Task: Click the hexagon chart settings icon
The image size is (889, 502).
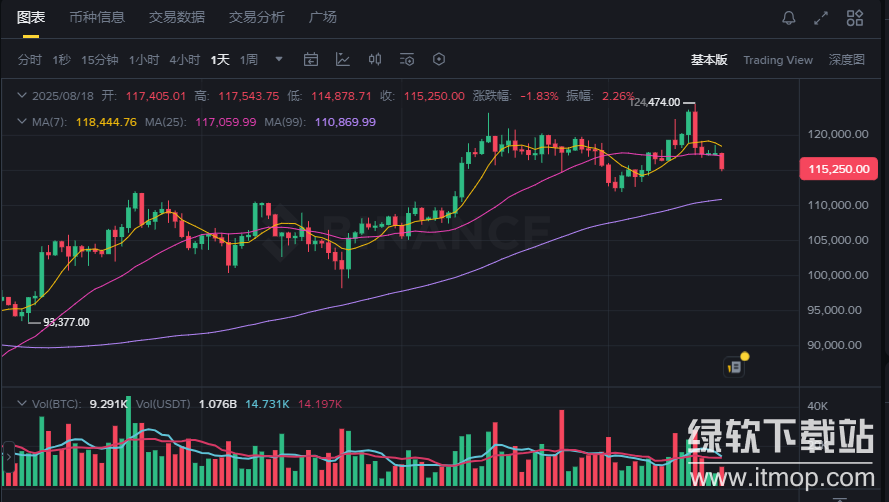Action: point(438,60)
